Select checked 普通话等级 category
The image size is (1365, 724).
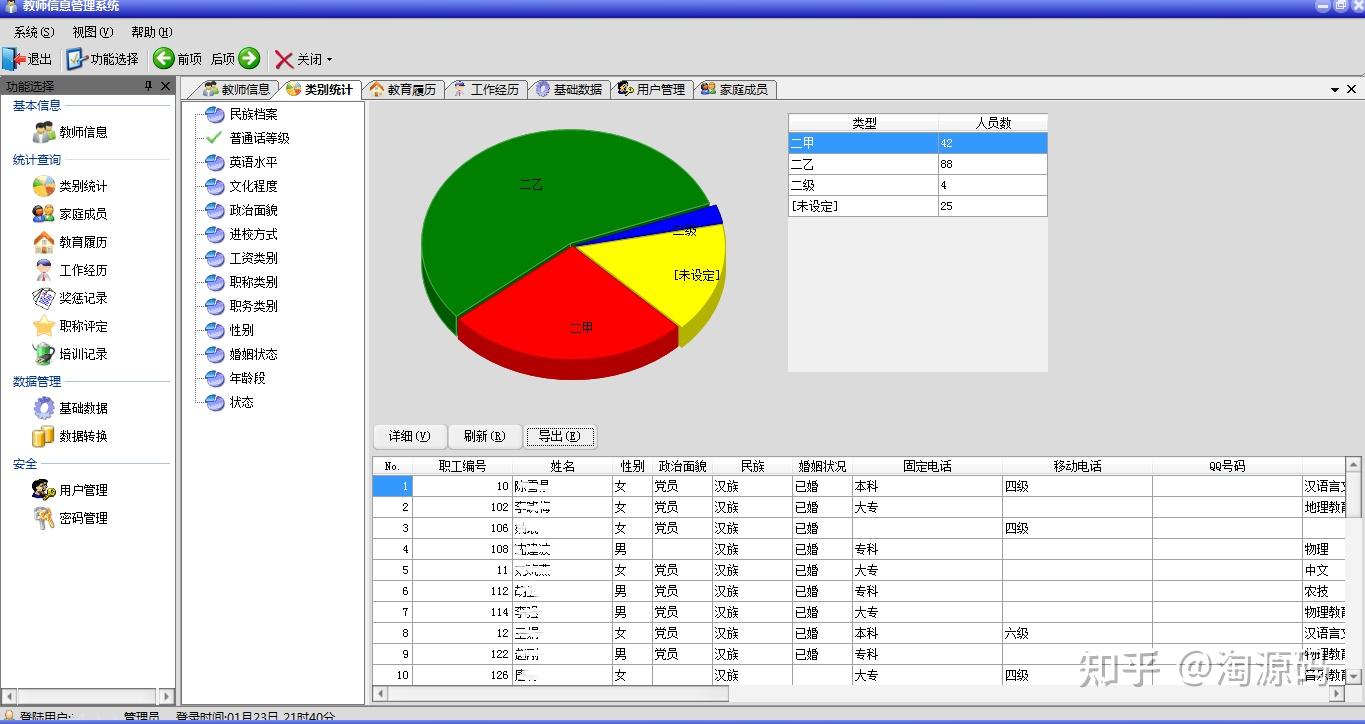pos(259,138)
